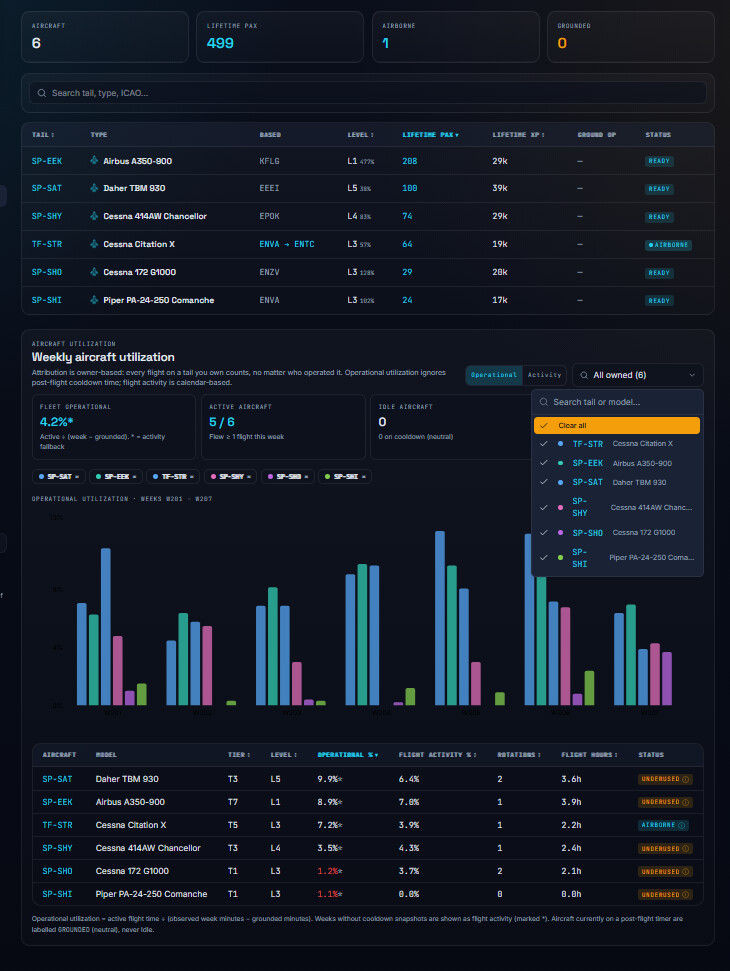Image resolution: width=730 pixels, height=971 pixels.
Task: Open the SP-EEK tail link in fleet table
Action: [47, 161]
